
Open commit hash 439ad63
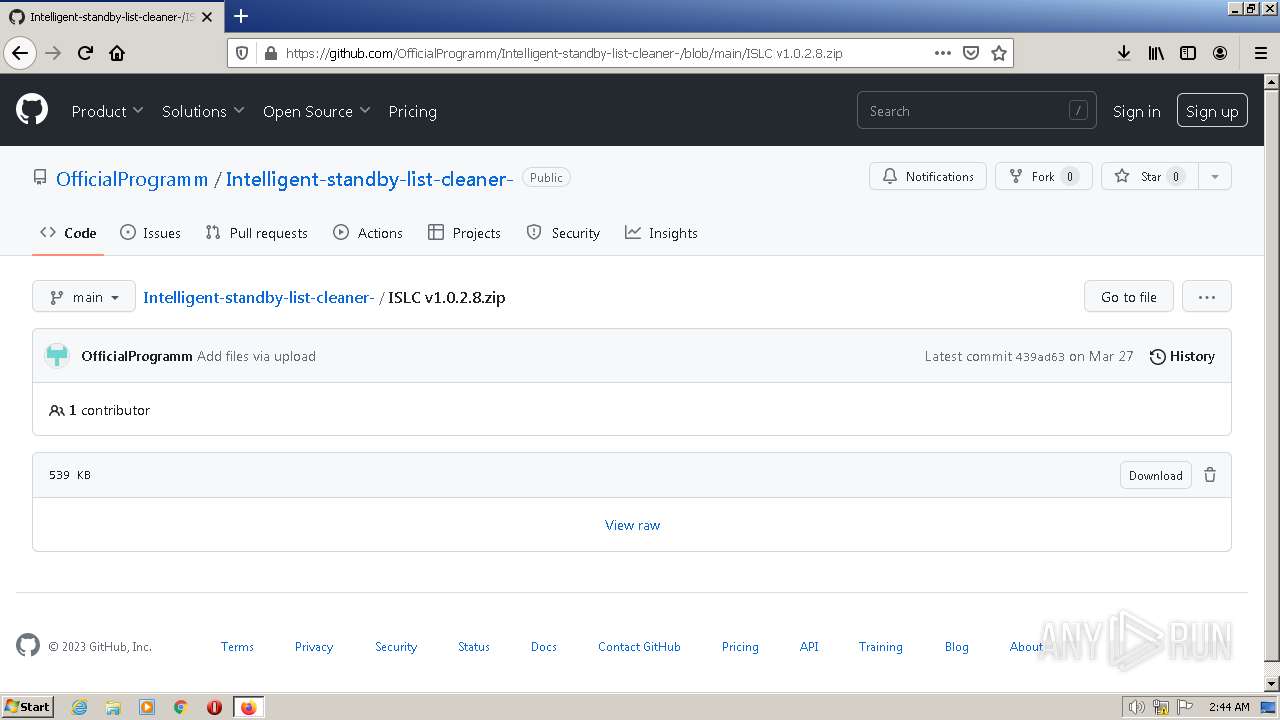click(x=1040, y=357)
